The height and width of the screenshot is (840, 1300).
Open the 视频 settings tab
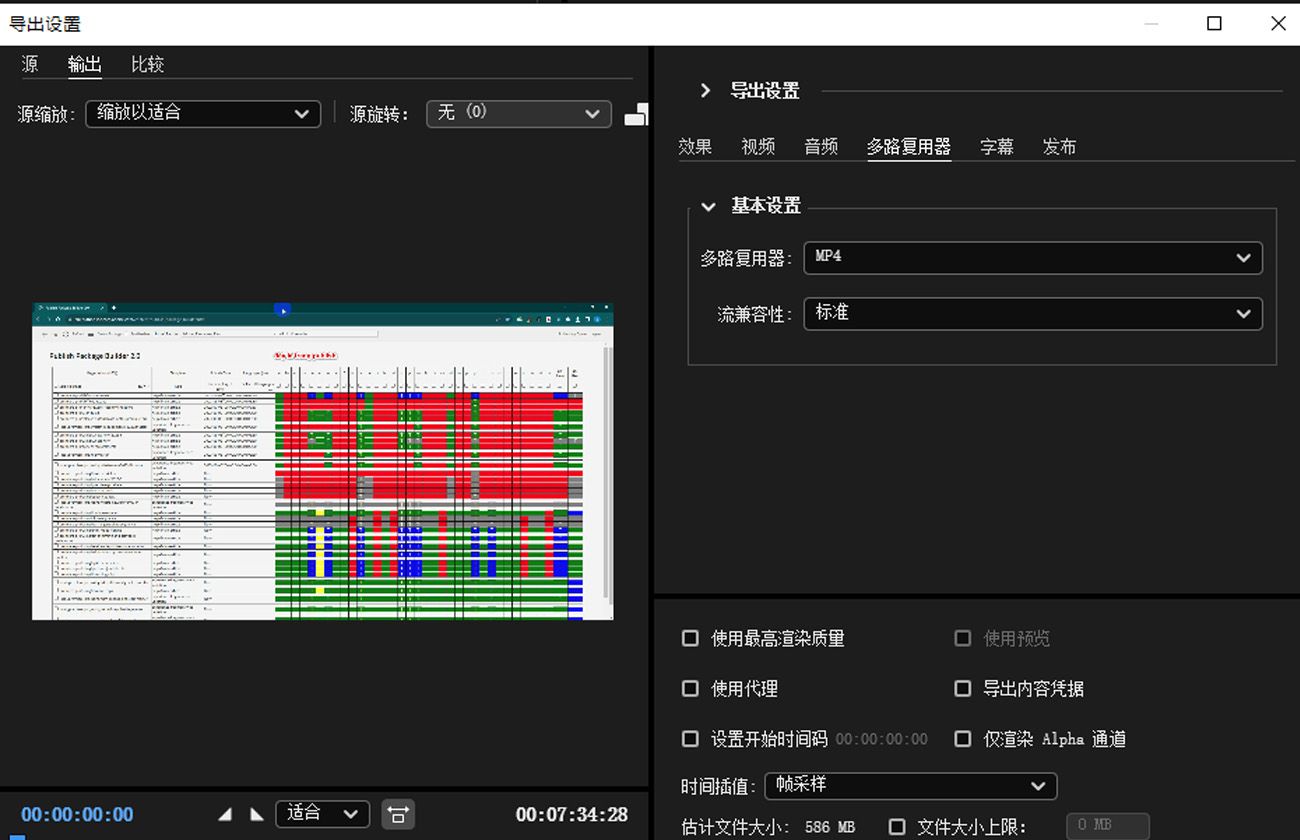[x=758, y=147]
